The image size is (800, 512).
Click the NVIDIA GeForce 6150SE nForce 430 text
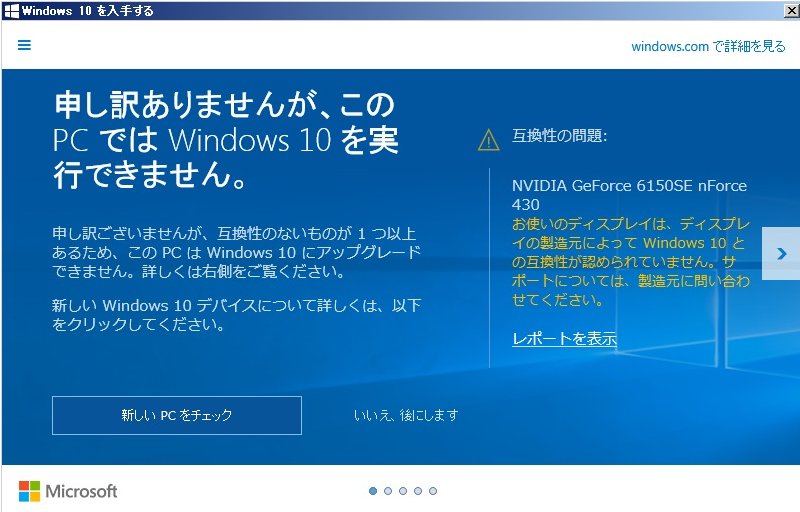click(x=629, y=195)
